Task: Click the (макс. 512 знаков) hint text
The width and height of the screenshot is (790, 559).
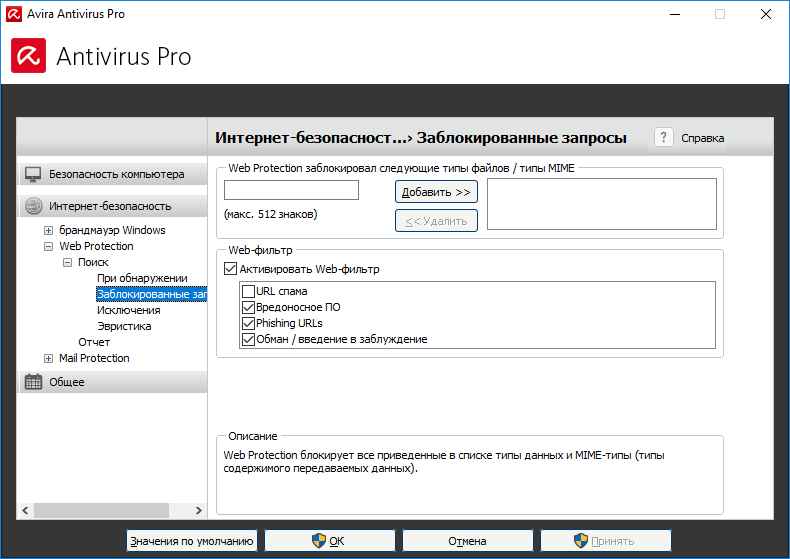Action: (x=271, y=214)
